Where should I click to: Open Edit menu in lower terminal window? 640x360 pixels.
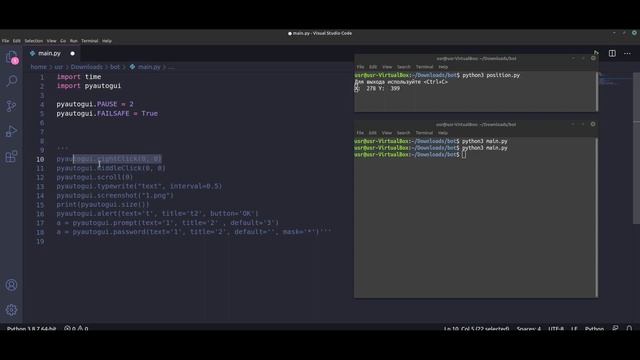tap(373, 133)
